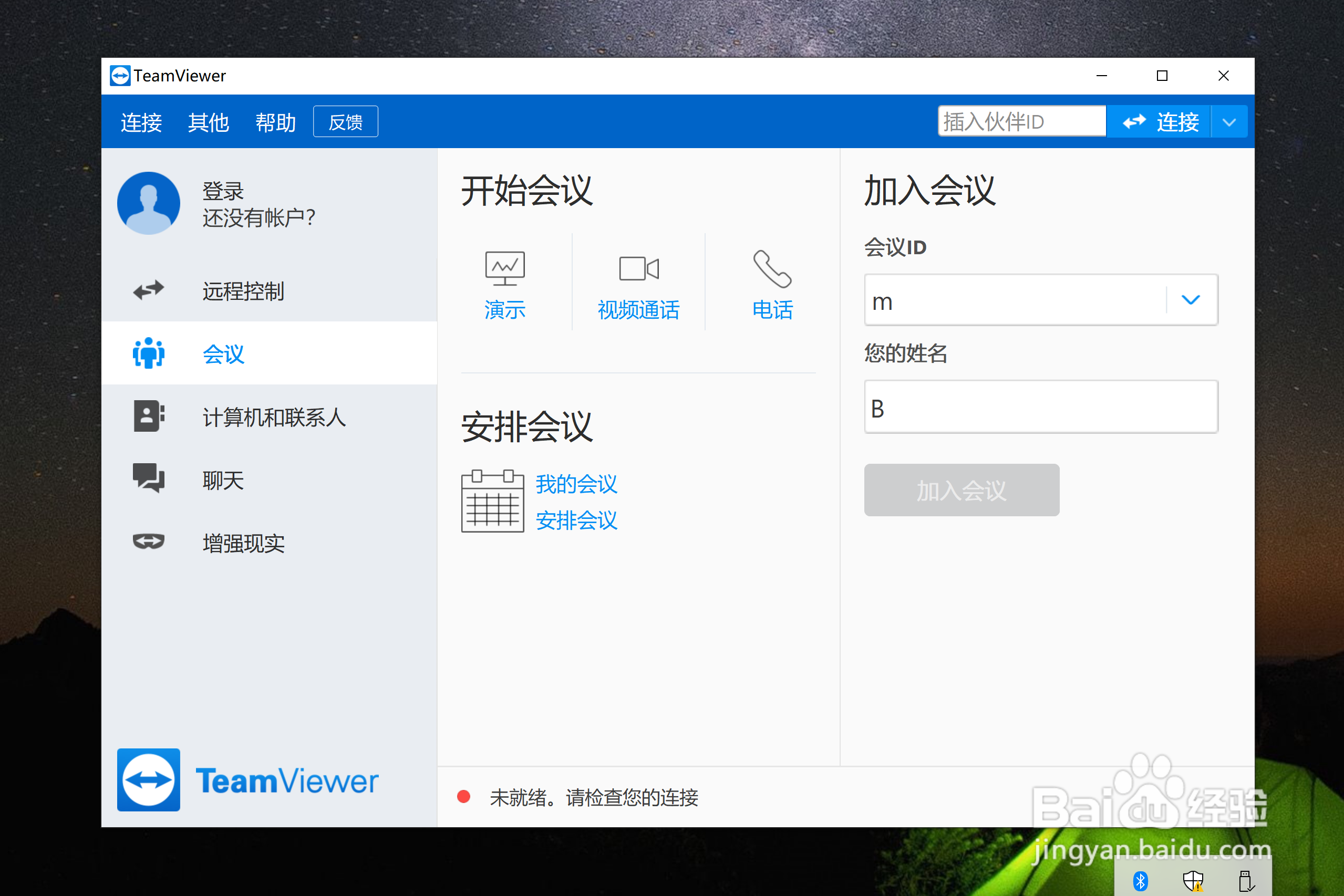Select 增强现实 in the sidebar
The image size is (1344, 896).
269,541
